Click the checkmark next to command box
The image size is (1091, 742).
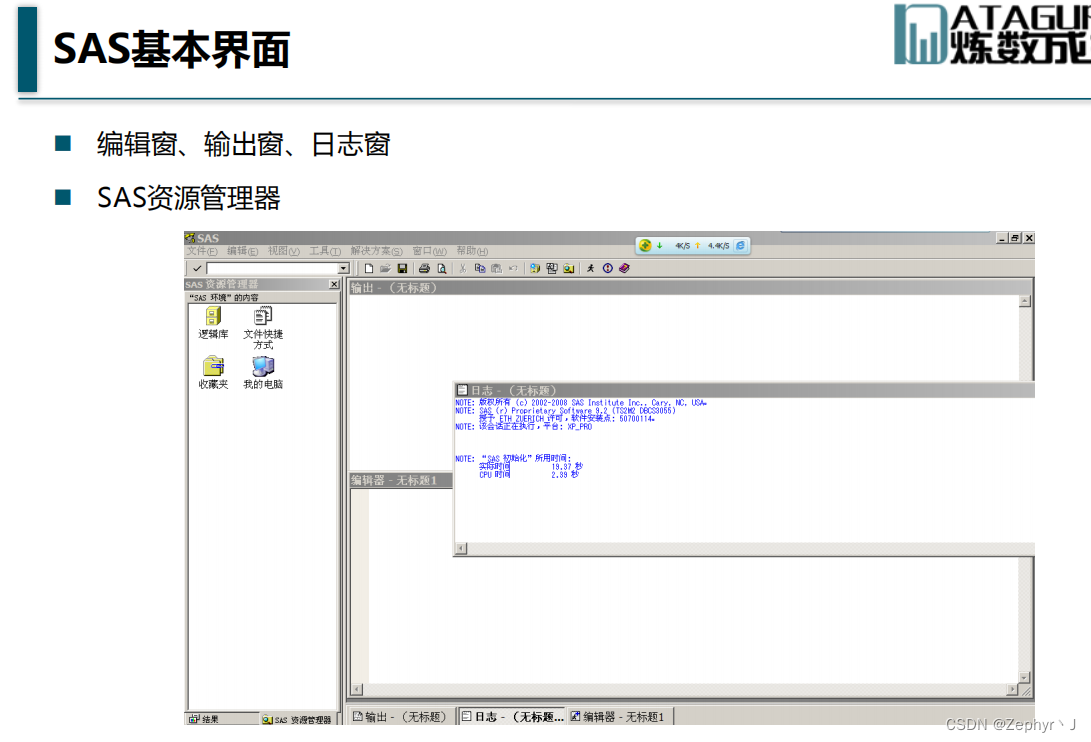click(x=197, y=269)
